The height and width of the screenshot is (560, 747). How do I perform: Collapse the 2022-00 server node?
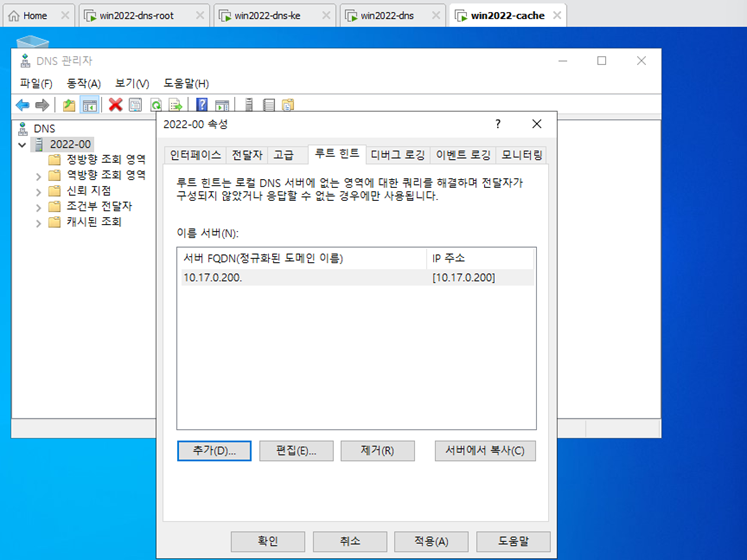[22, 144]
